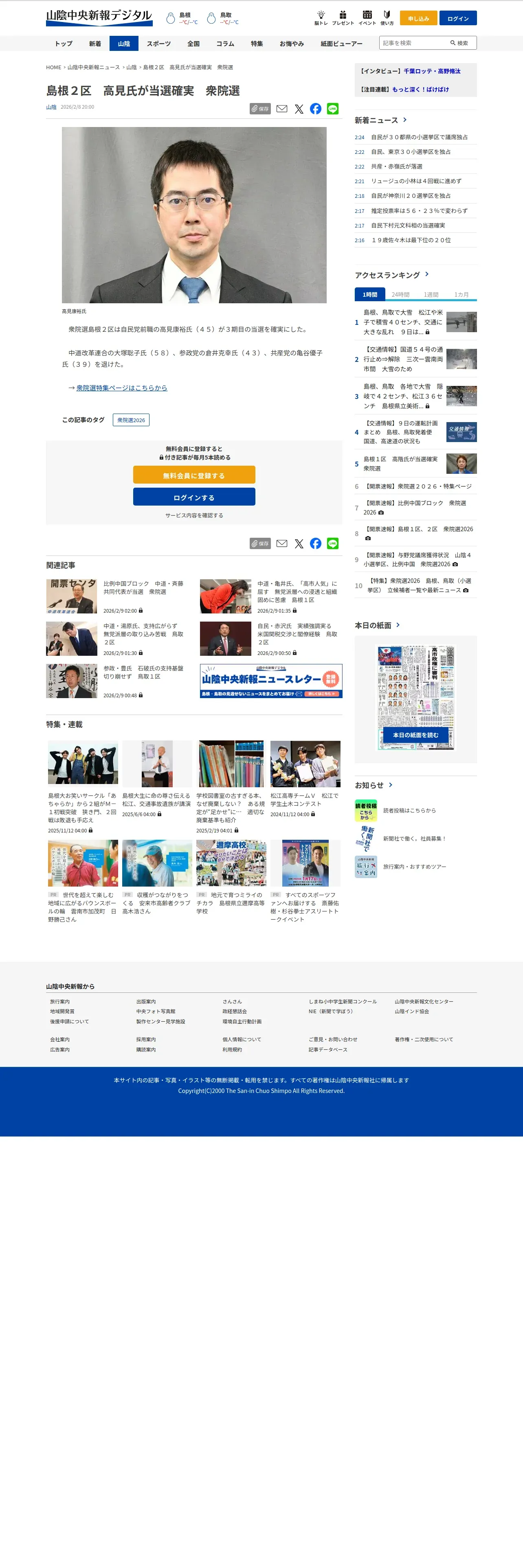Open the 松江高専チームV article thumbnail
This screenshot has height=1568, width=523.
(x=305, y=764)
